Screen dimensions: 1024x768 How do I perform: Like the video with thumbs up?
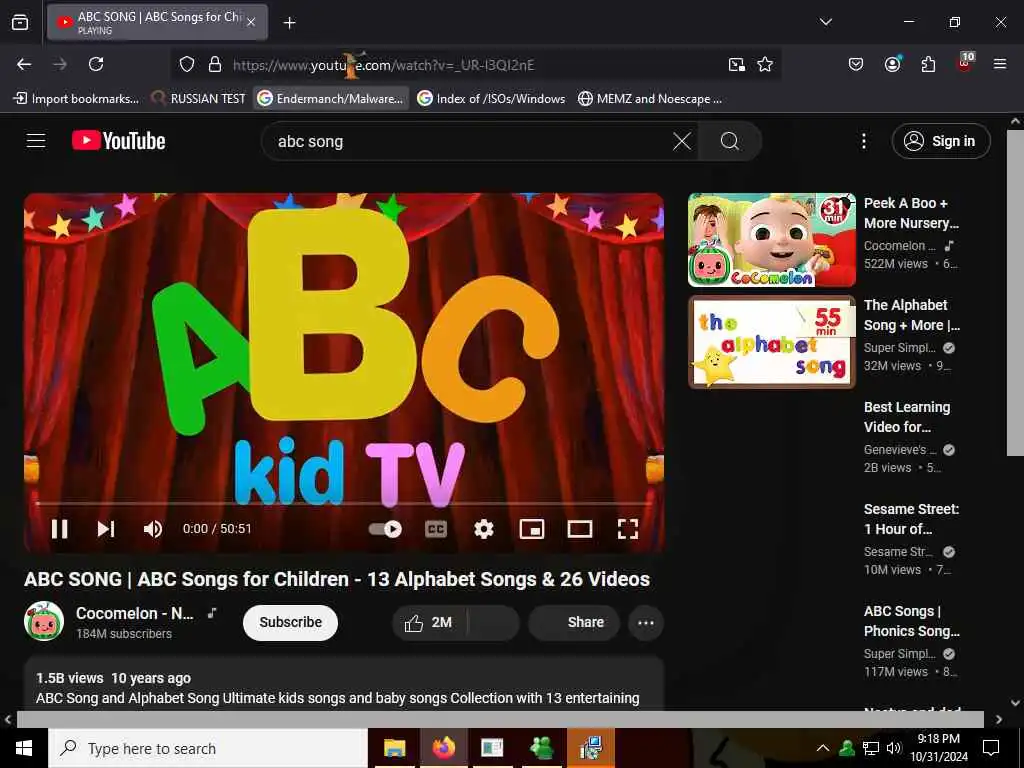[x=428, y=622]
